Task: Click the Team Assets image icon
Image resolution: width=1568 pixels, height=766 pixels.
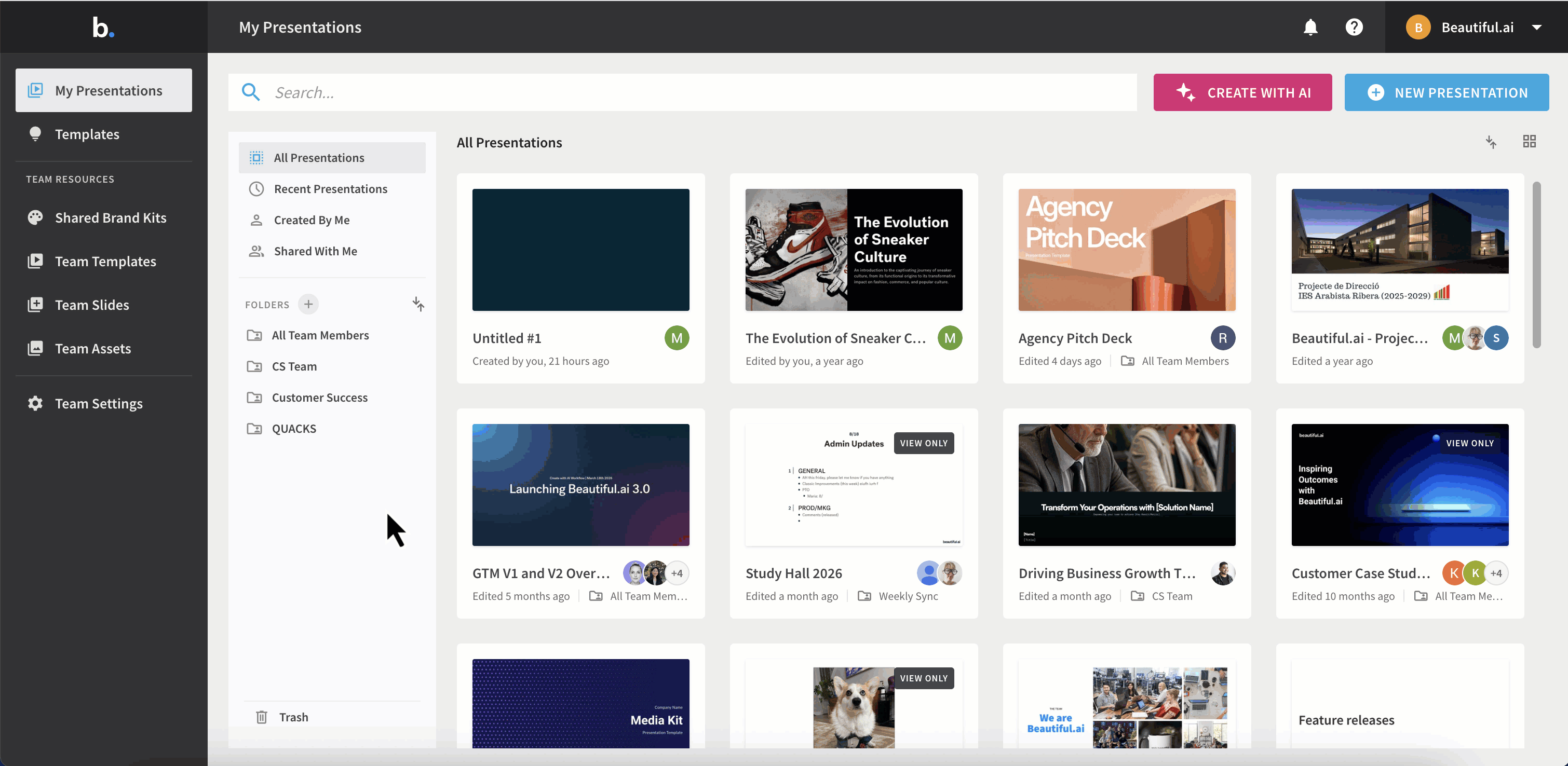Action: click(x=35, y=348)
